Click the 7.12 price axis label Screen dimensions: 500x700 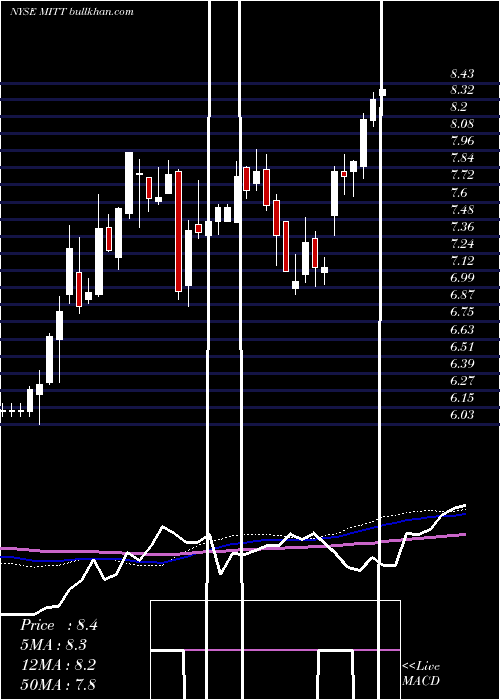click(x=462, y=260)
